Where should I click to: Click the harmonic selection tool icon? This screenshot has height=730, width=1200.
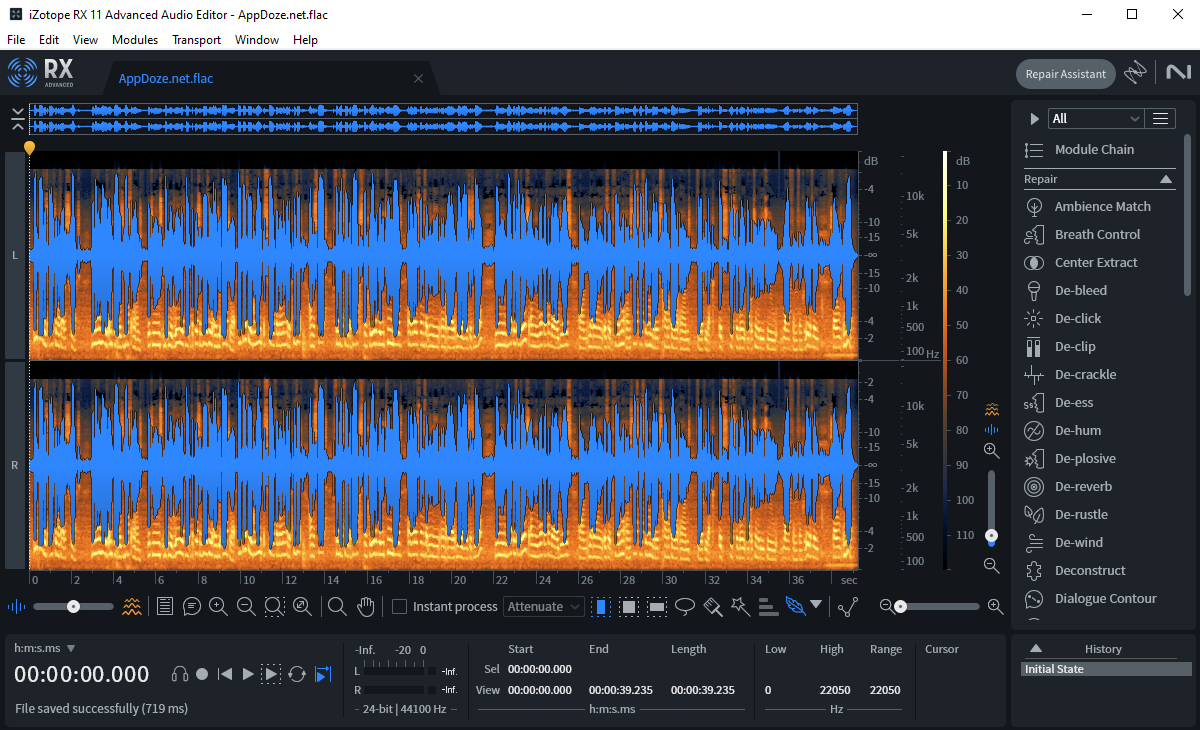point(768,606)
